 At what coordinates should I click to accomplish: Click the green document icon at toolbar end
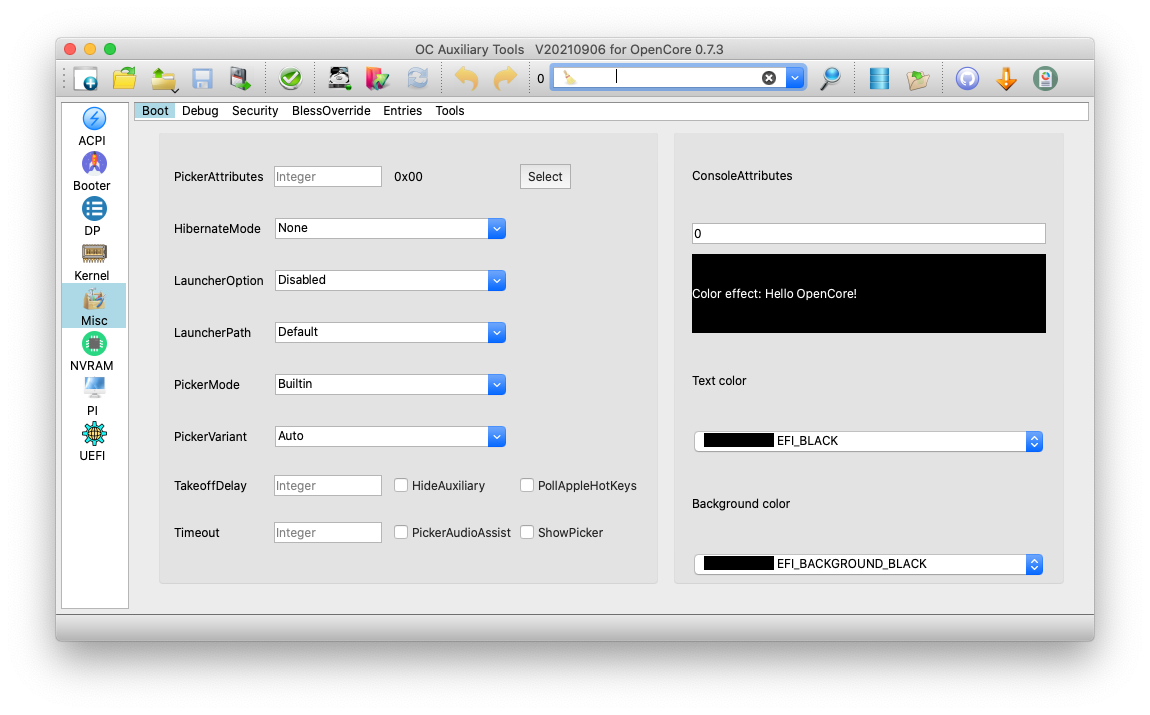point(1045,78)
